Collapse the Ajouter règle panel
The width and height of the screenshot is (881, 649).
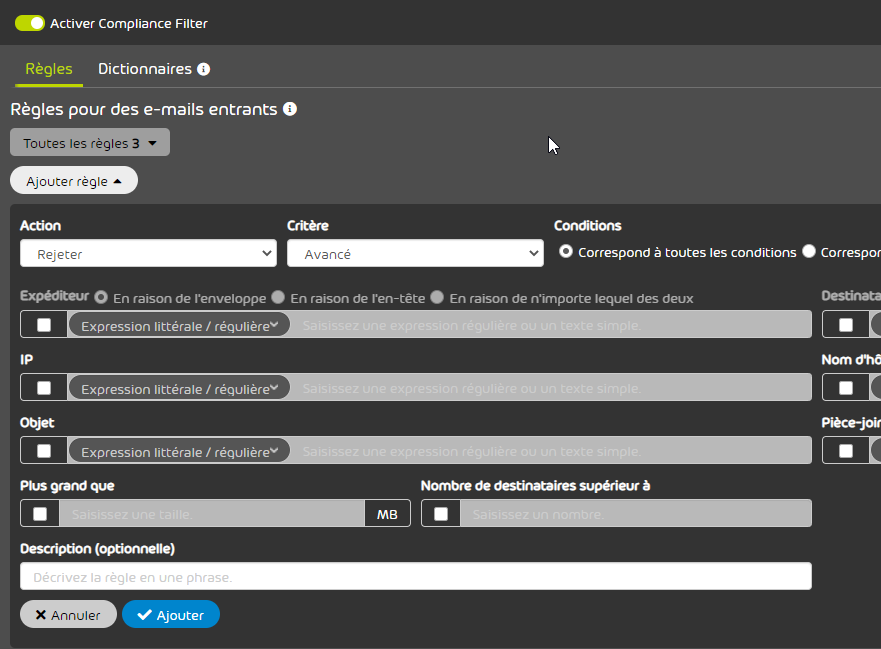pyautogui.click(x=74, y=180)
